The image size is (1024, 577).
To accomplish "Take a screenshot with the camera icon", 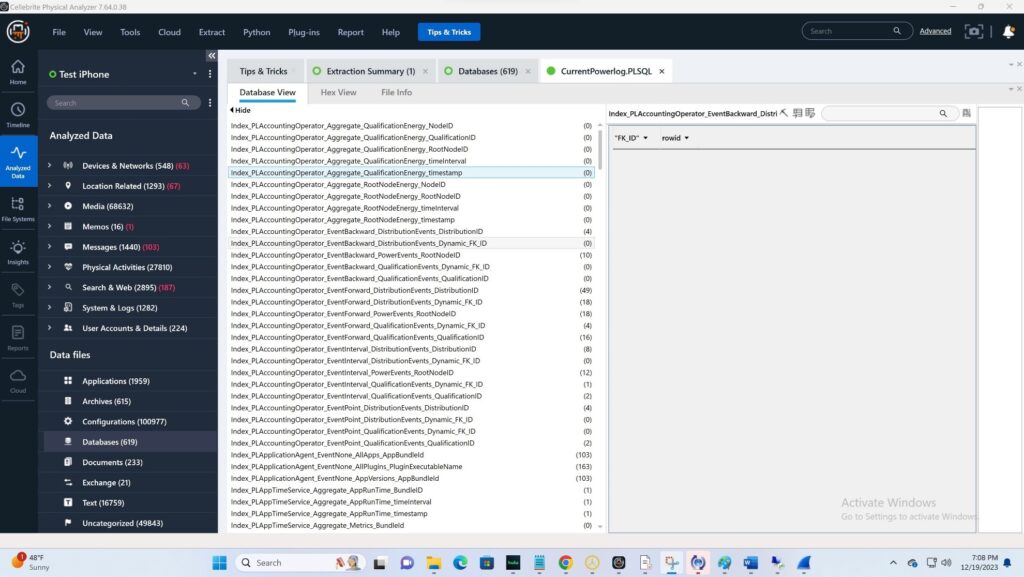I will [973, 31].
